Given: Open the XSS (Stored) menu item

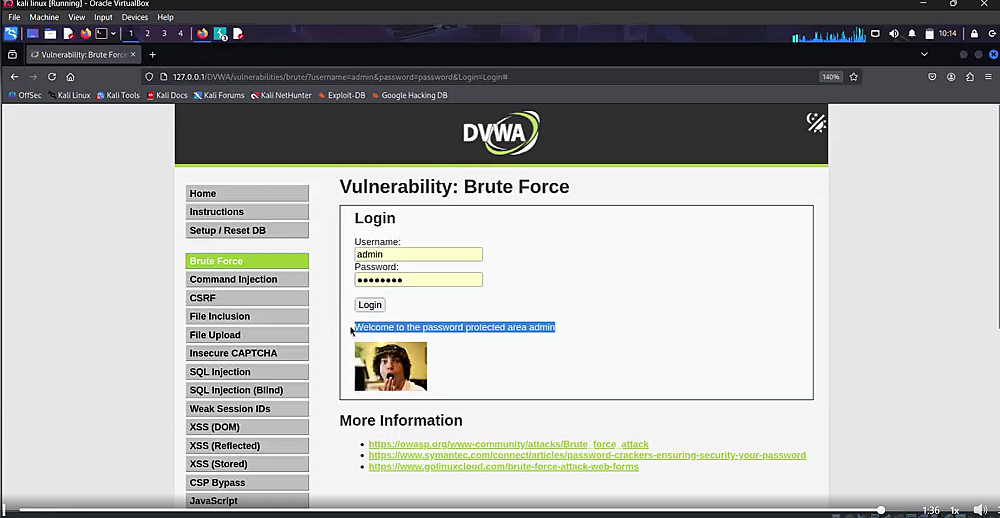Looking at the screenshot, I should coord(247,464).
